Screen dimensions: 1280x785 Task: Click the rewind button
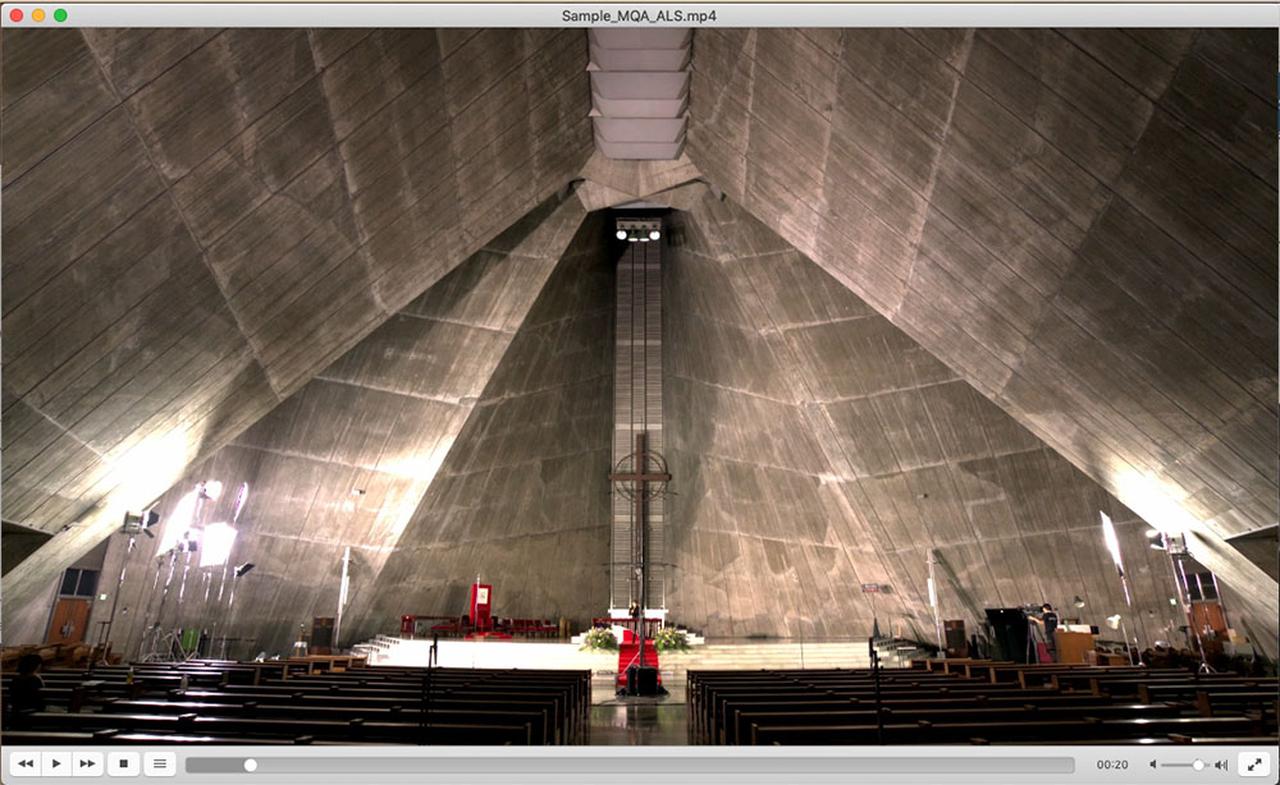pyautogui.click(x=25, y=764)
